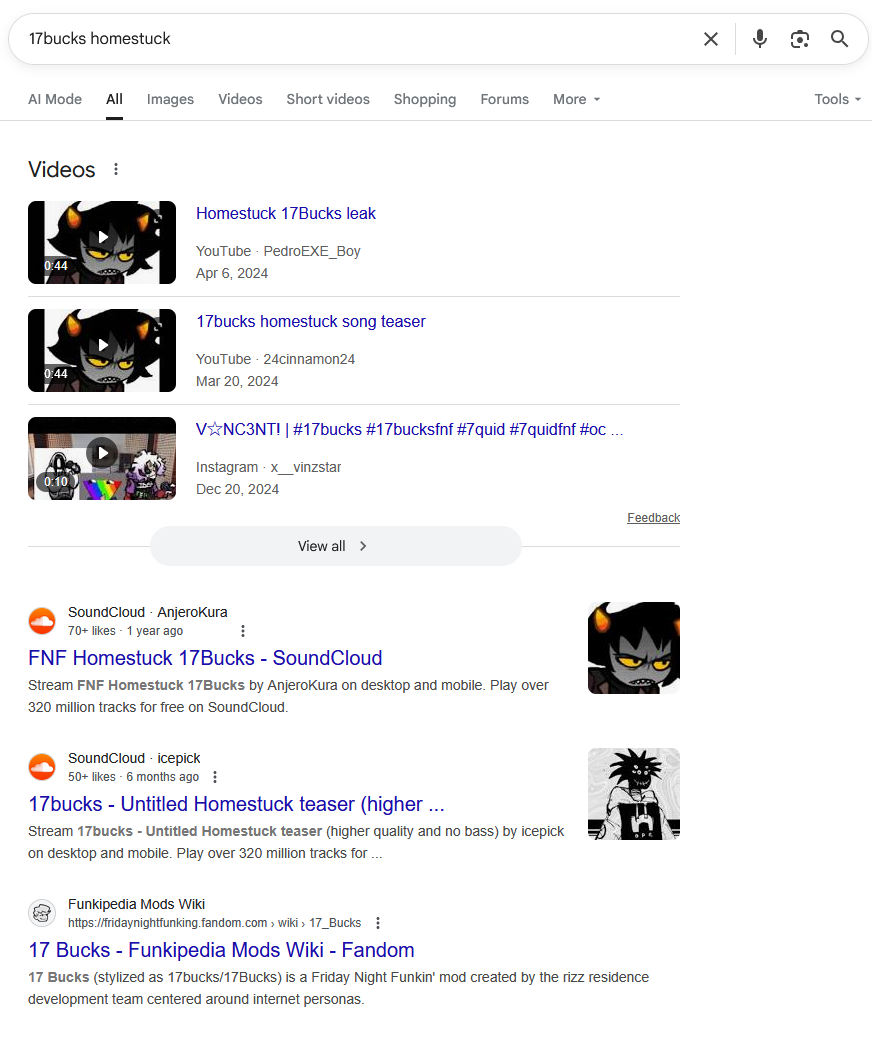The width and height of the screenshot is (872, 1037).
Task: Open the Tools dropdown
Action: 837,99
